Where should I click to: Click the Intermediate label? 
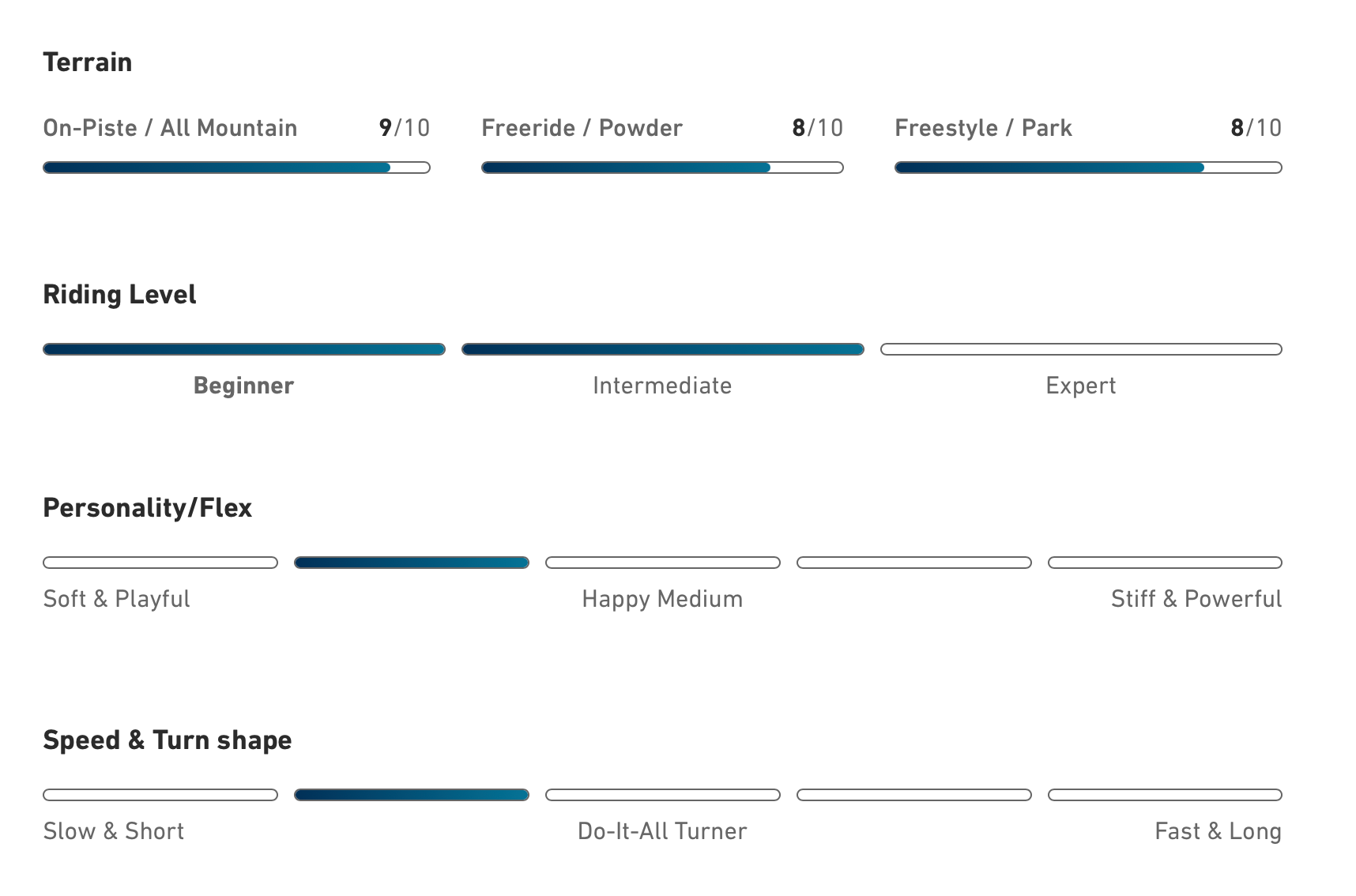click(x=662, y=386)
